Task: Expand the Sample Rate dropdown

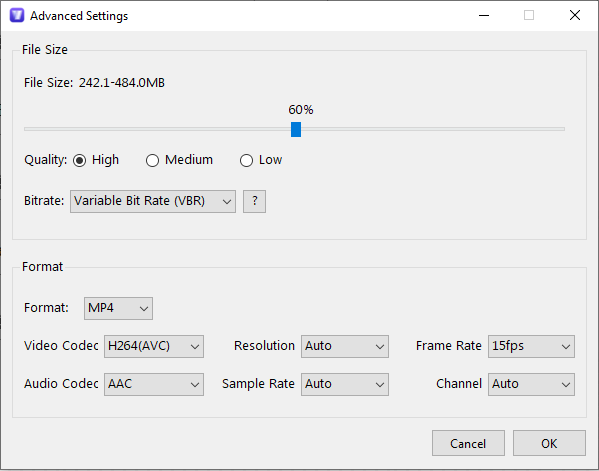Action: click(345, 384)
